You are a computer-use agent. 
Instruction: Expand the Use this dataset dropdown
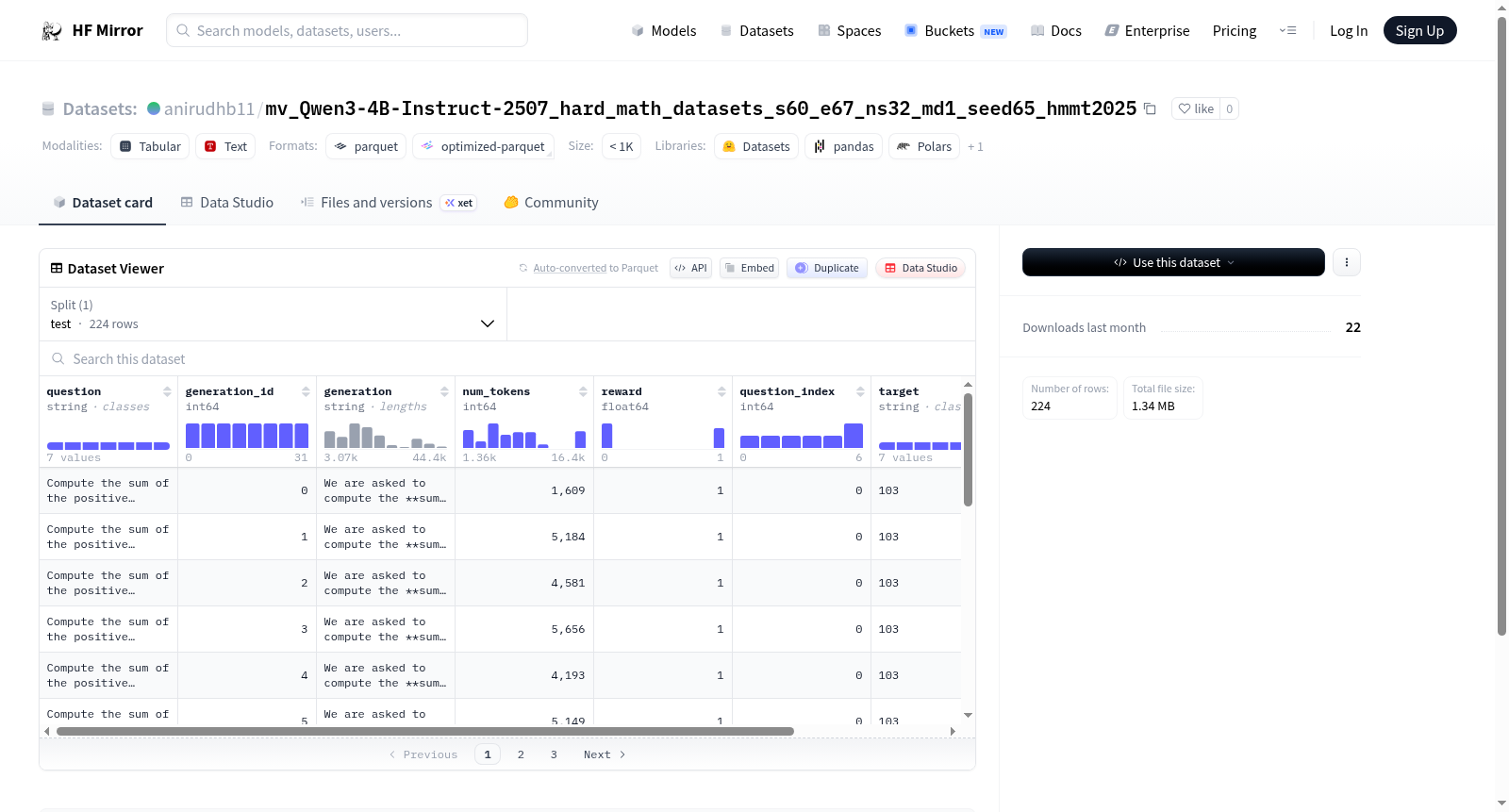tap(1173, 262)
